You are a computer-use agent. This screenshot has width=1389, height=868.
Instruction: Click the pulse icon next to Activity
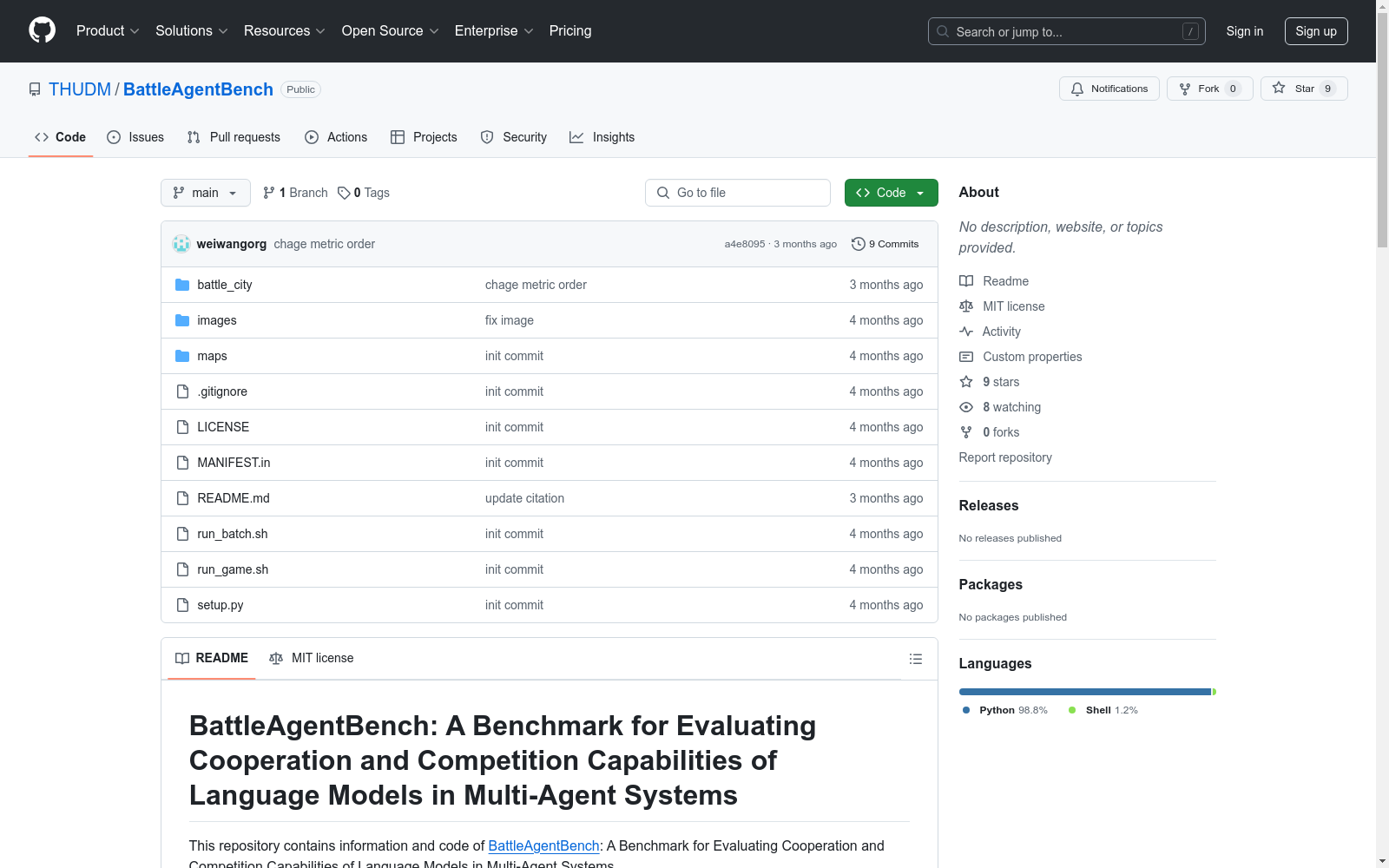click(x=966, y=332)
